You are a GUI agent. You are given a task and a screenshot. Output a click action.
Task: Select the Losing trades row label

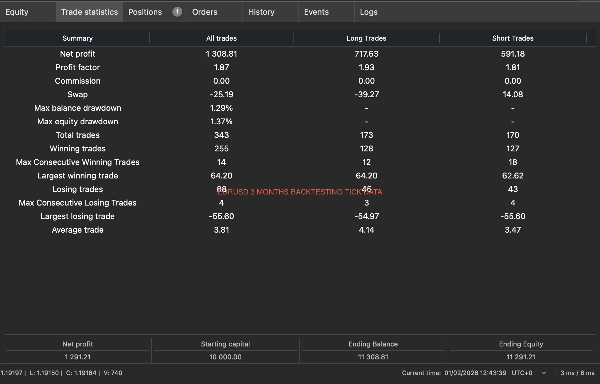tap(77, 189)
